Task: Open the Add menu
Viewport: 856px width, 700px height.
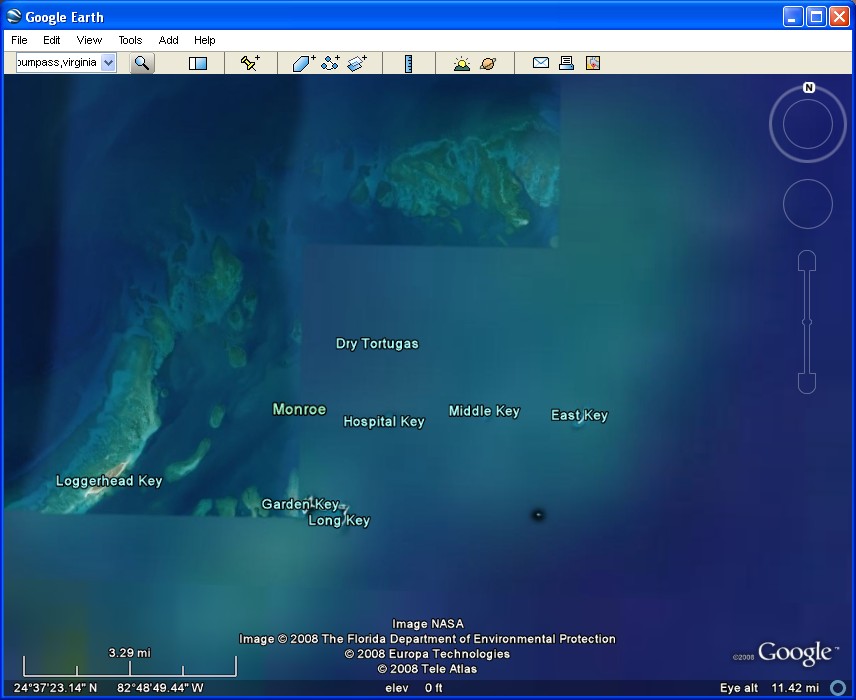Action: (168, 40)
